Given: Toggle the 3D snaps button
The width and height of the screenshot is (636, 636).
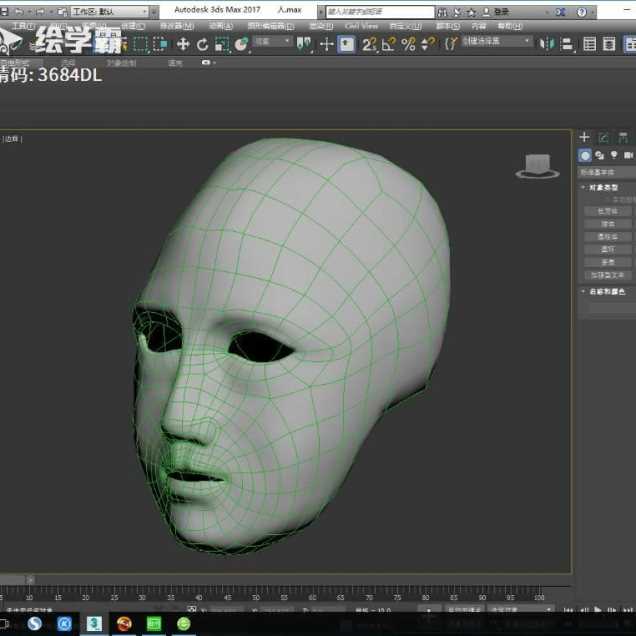Looking at the screenshot, I should [370, 44].
